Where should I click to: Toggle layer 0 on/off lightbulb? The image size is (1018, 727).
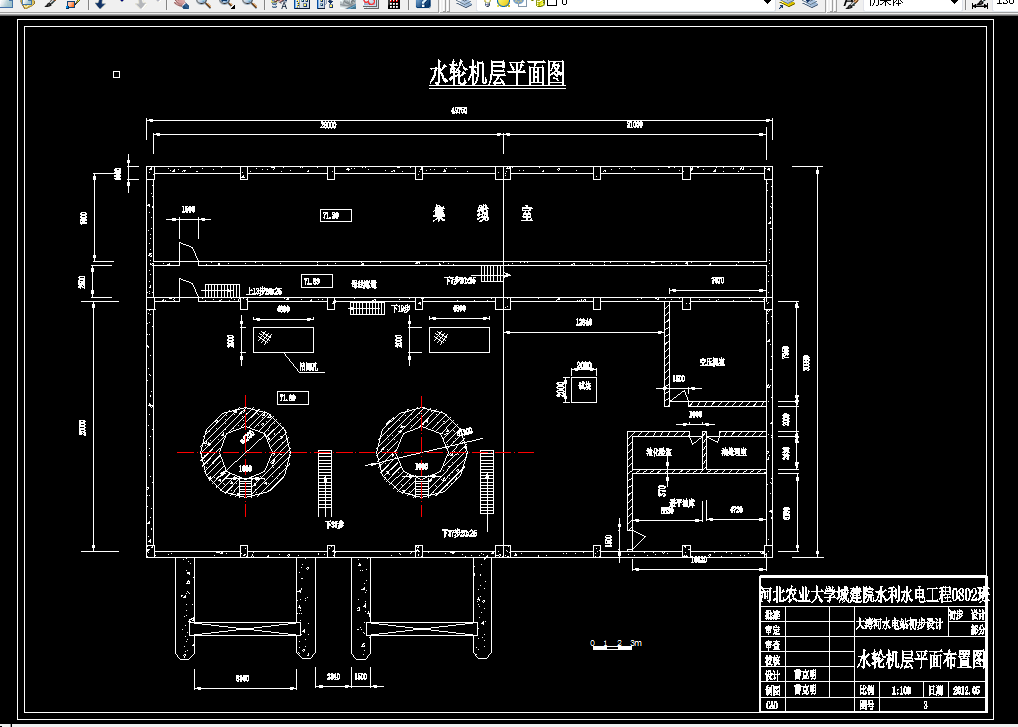click(x=487, y=3)
